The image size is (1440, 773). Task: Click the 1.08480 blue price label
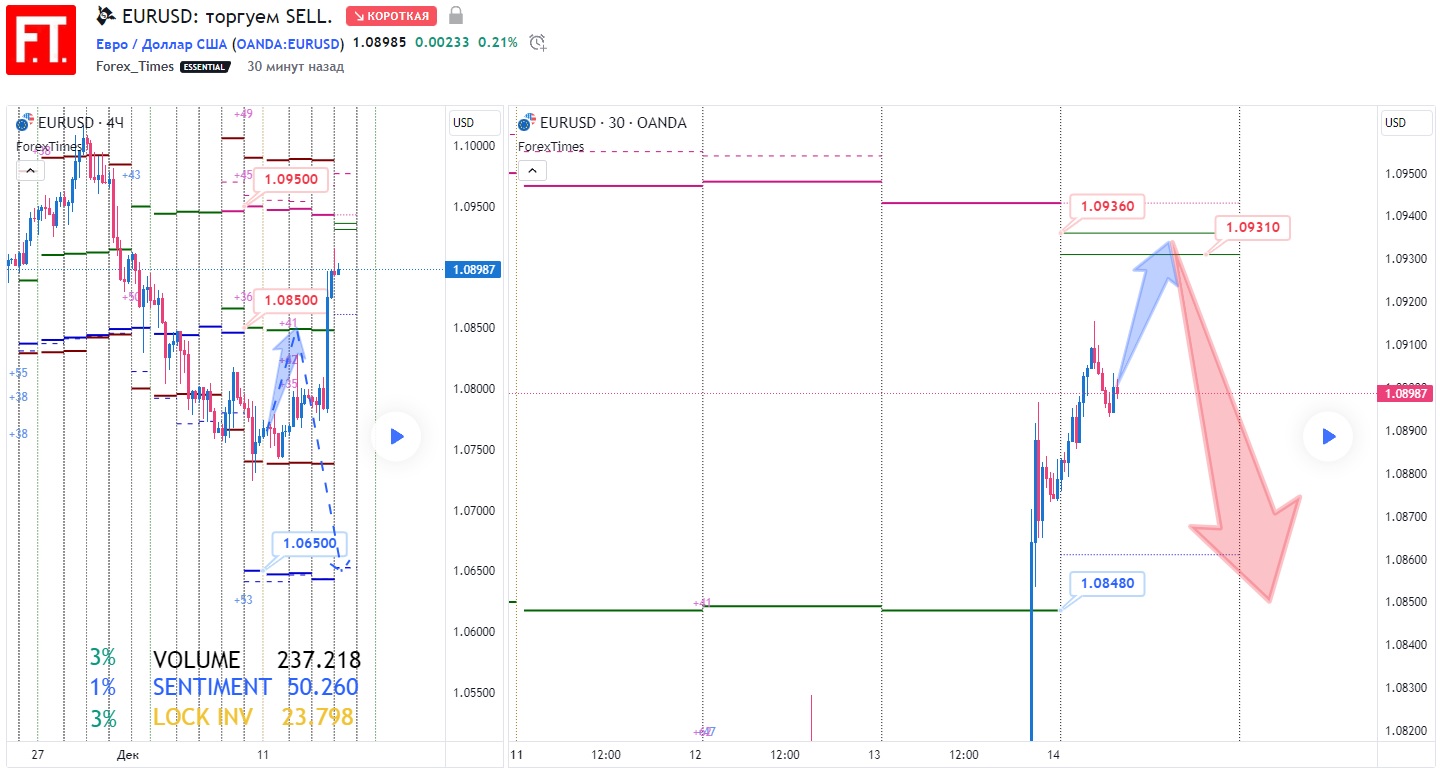click(x=1107, y=583)
